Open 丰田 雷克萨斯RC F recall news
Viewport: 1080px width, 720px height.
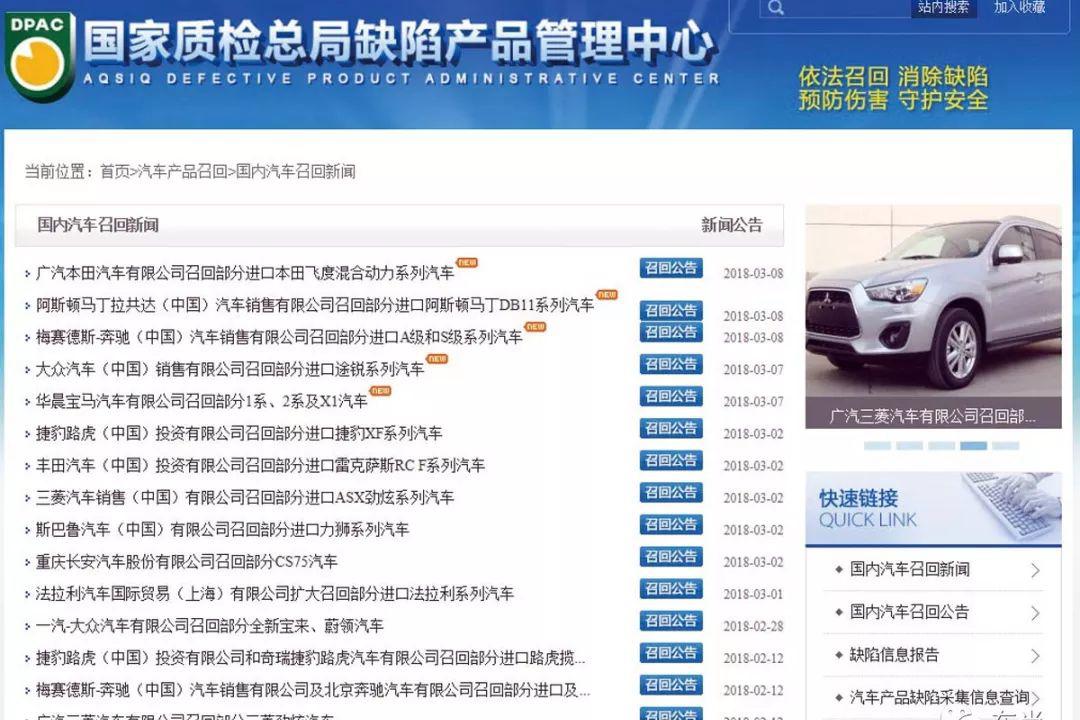click(x=260, y=465)
